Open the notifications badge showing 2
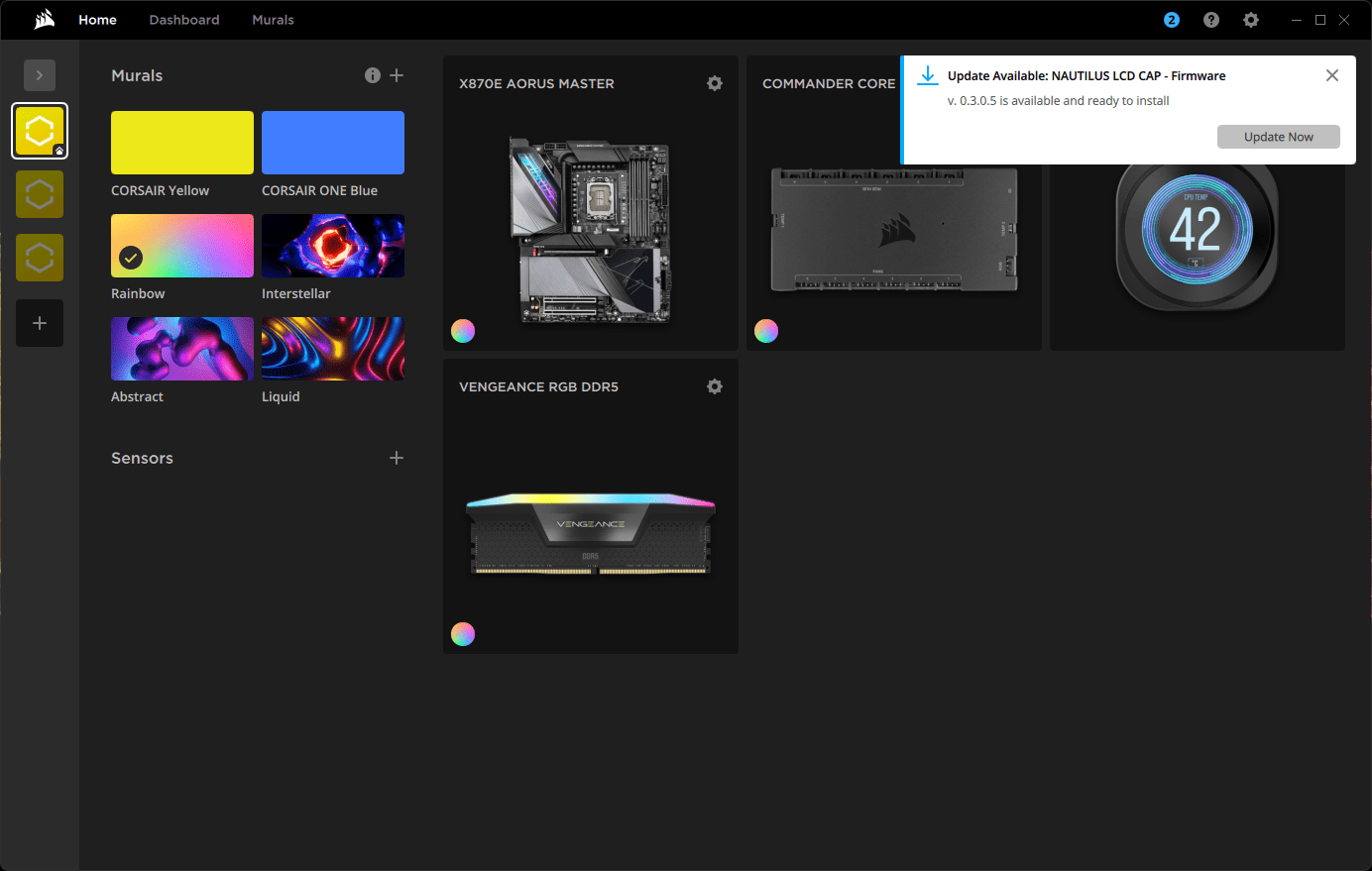The image size is (1372, 871). coord(1171,19)
